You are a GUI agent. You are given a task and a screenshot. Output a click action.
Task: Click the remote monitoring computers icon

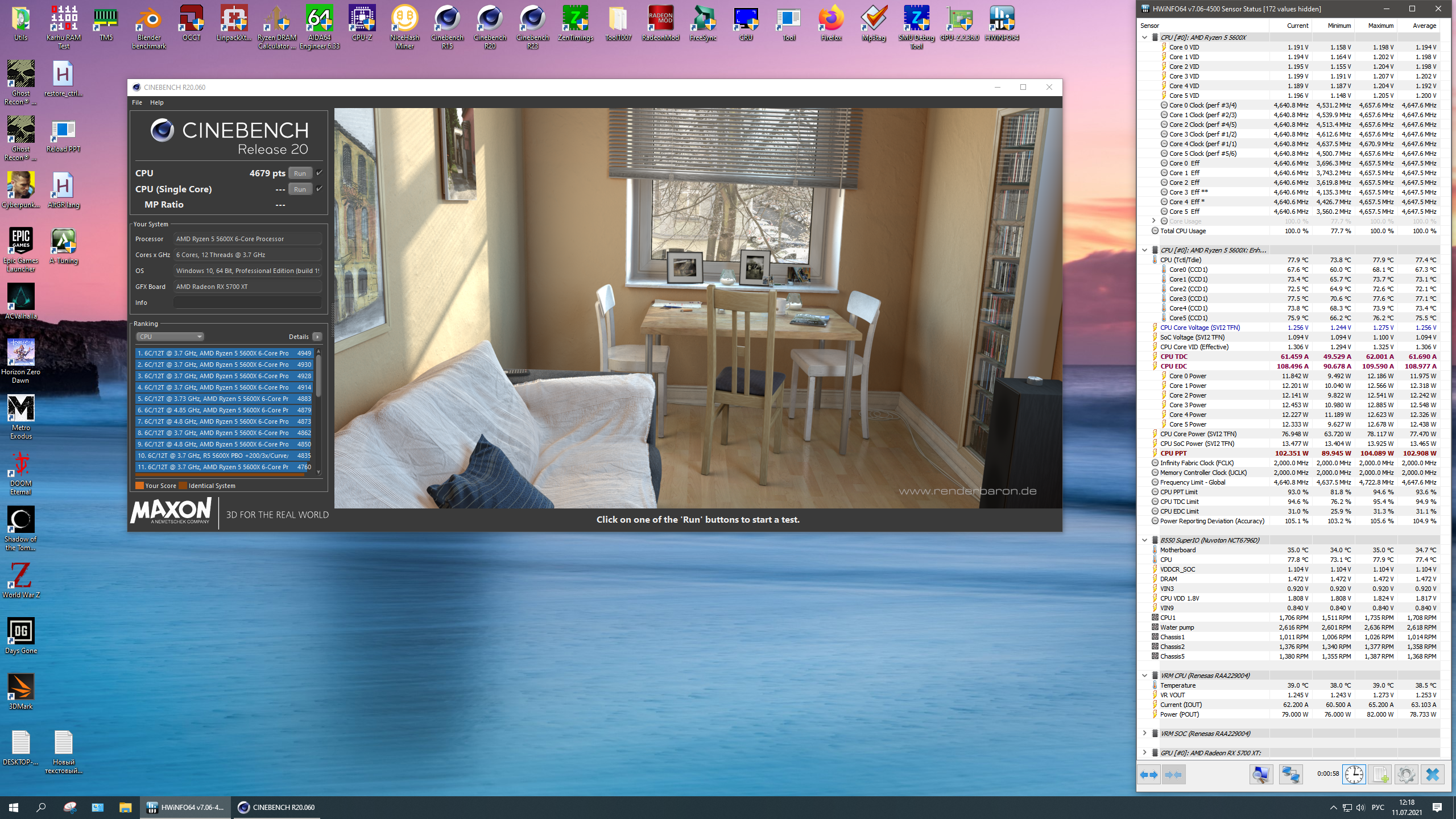(1290, 775)
